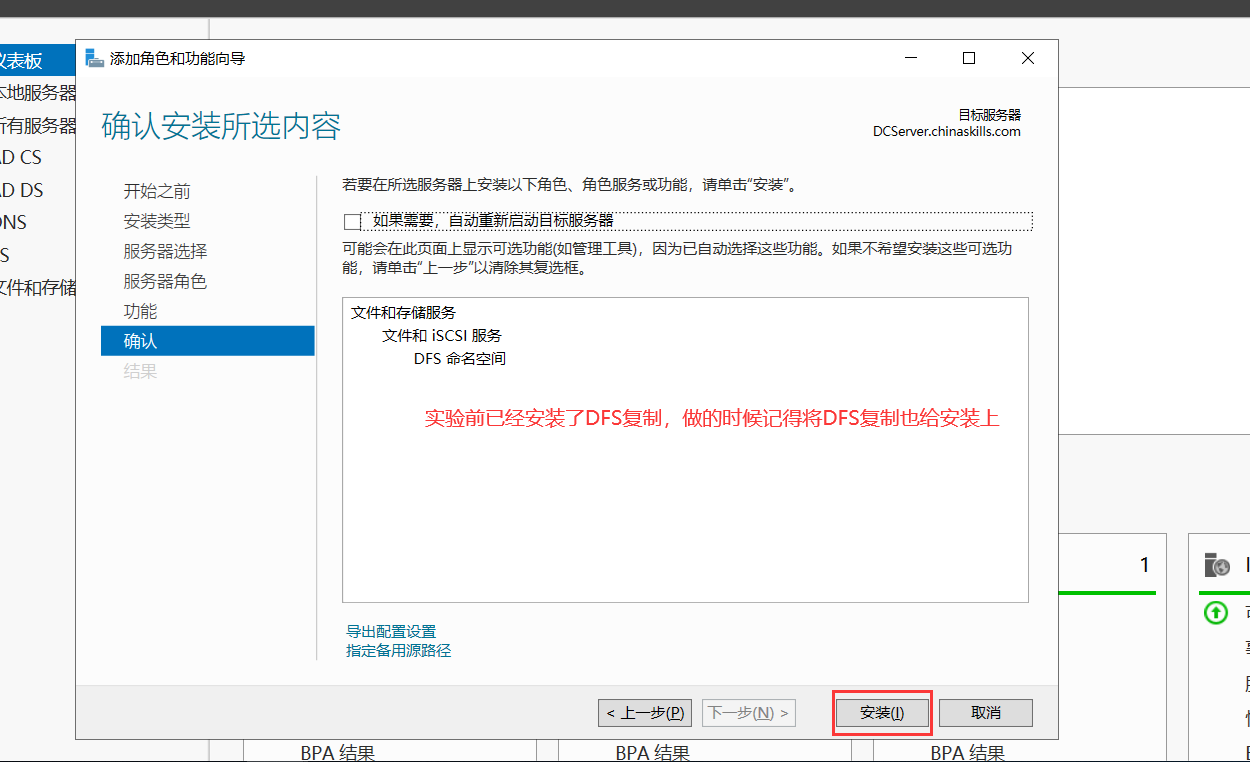Viewport: 1250px width, 762px height.
Task: Close the add roles wizard window
Action: point(1028,58)
